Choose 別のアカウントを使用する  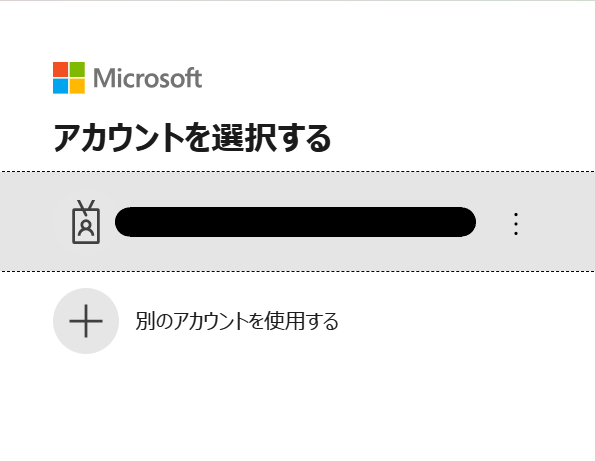[237, 321]
